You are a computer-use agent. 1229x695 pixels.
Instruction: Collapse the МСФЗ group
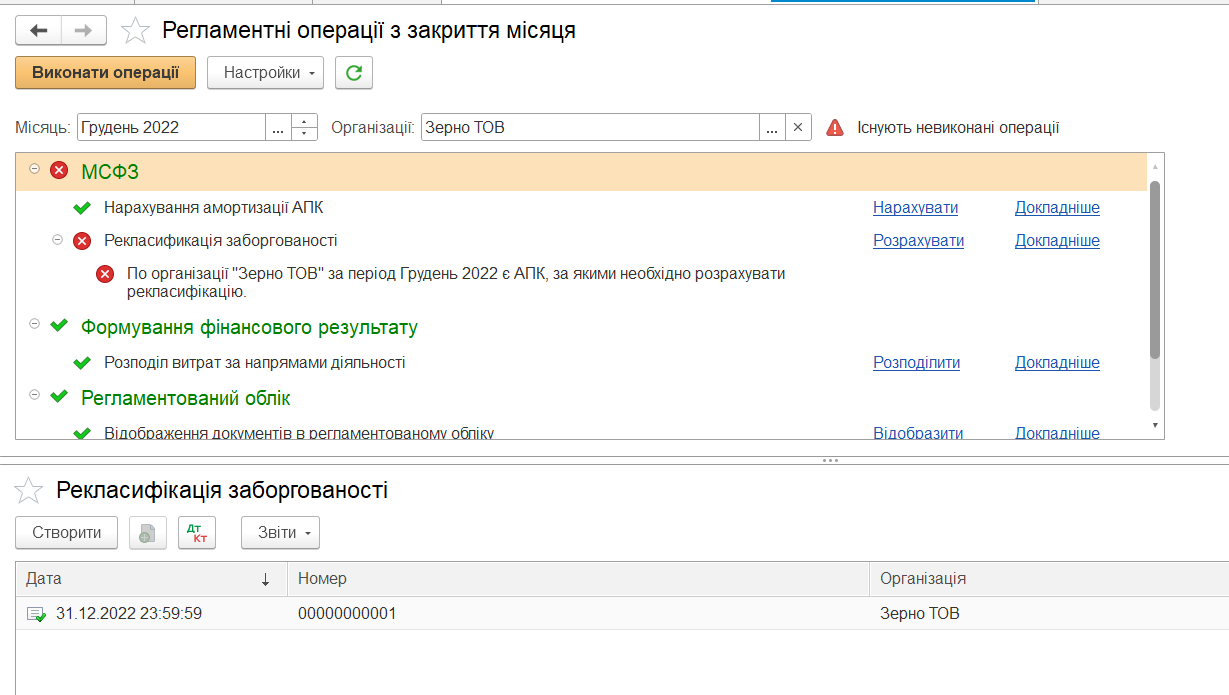[35, 170]
